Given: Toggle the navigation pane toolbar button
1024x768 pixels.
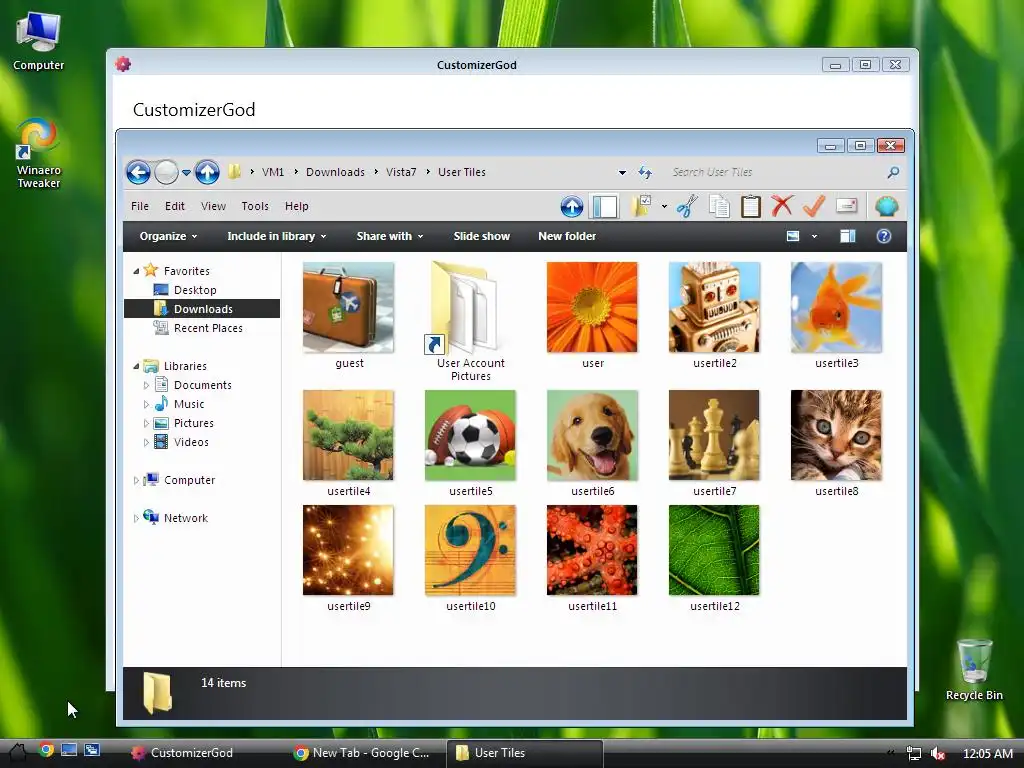Looking at the screenshot, I should pos(605,206).
